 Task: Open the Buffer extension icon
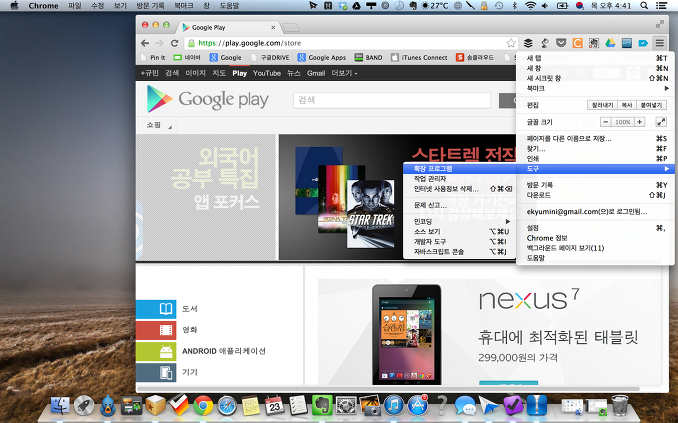(x=528, y=43)
